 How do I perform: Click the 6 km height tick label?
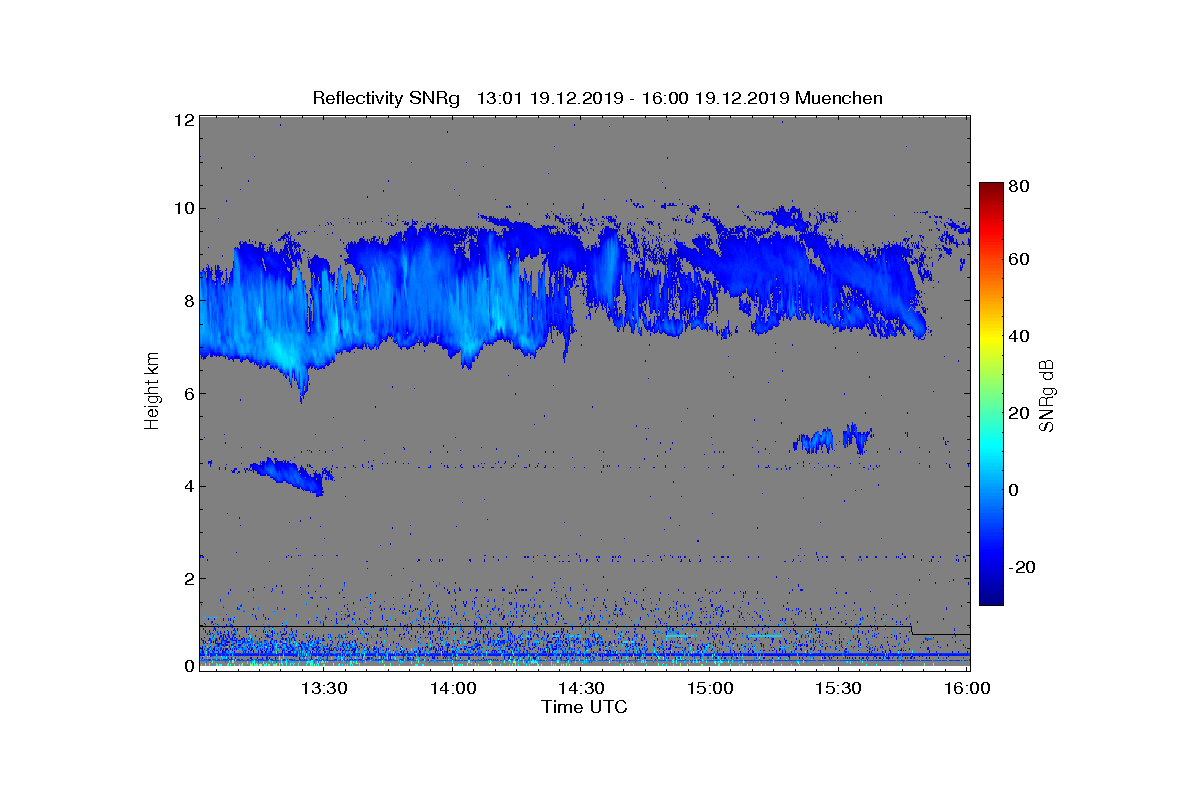188,393
